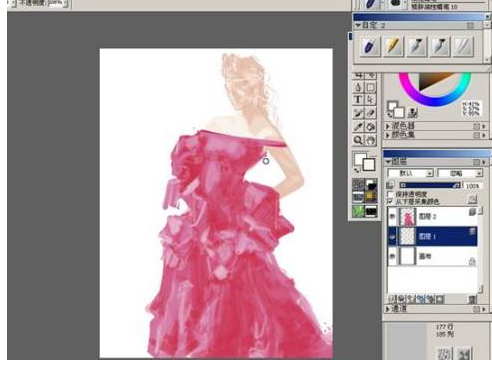The width and height of the screenshot is (492, 371).
Task: Select the Cloner tool in the toolbox
Action: click(358, 113)
